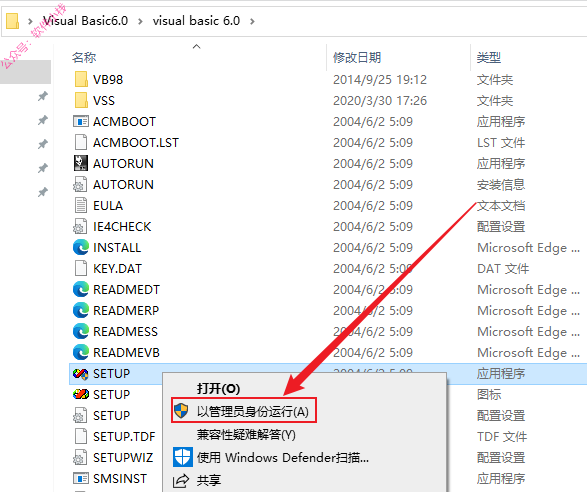Open the chevron after Visual Basic6.0 breadcrumb

click(x=140, y=21)
